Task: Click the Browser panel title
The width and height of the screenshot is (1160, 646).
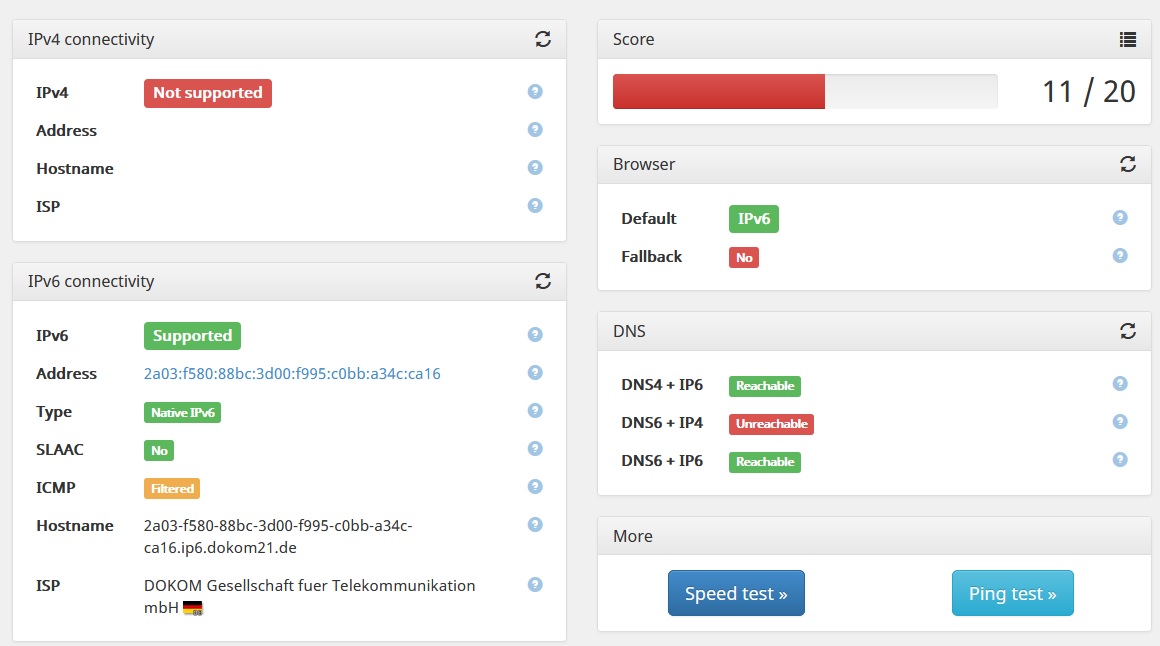Action: (644, 164)
